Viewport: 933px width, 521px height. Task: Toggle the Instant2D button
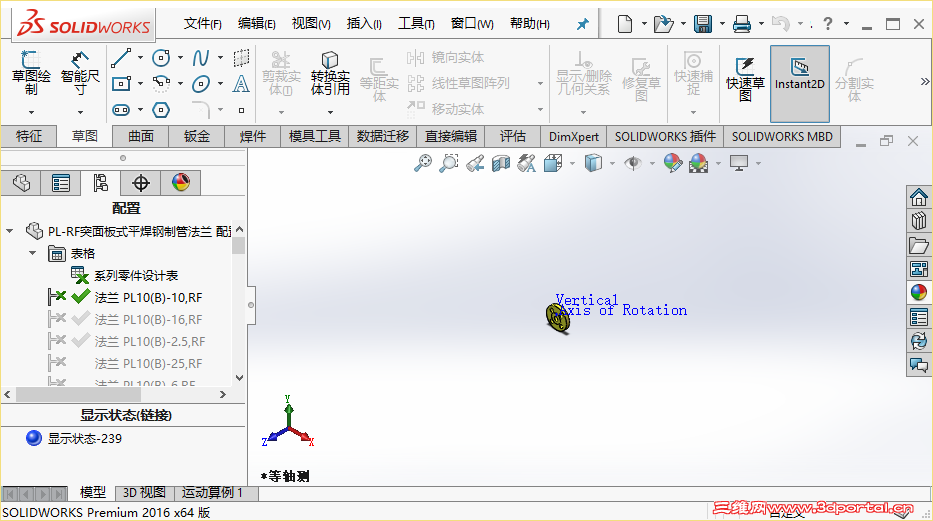pos(800,84)
